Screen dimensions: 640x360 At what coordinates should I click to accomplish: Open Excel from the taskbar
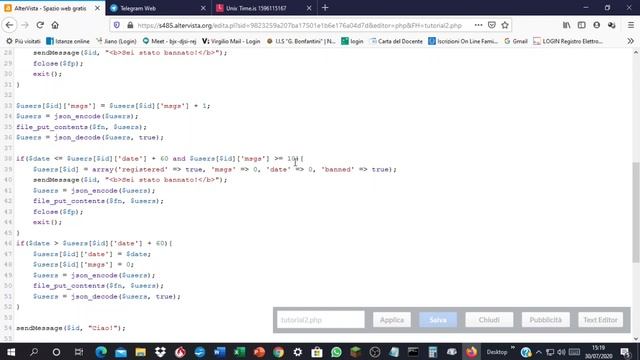[x=240, y=352]
